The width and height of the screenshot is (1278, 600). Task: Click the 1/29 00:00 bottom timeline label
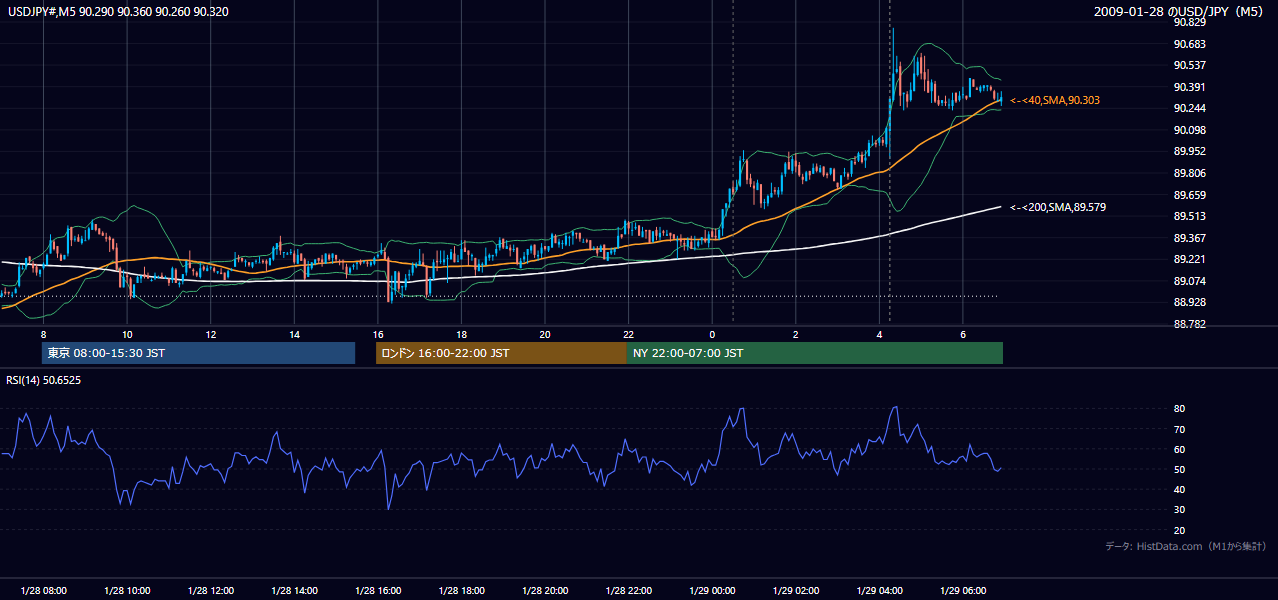pos(712,590)
